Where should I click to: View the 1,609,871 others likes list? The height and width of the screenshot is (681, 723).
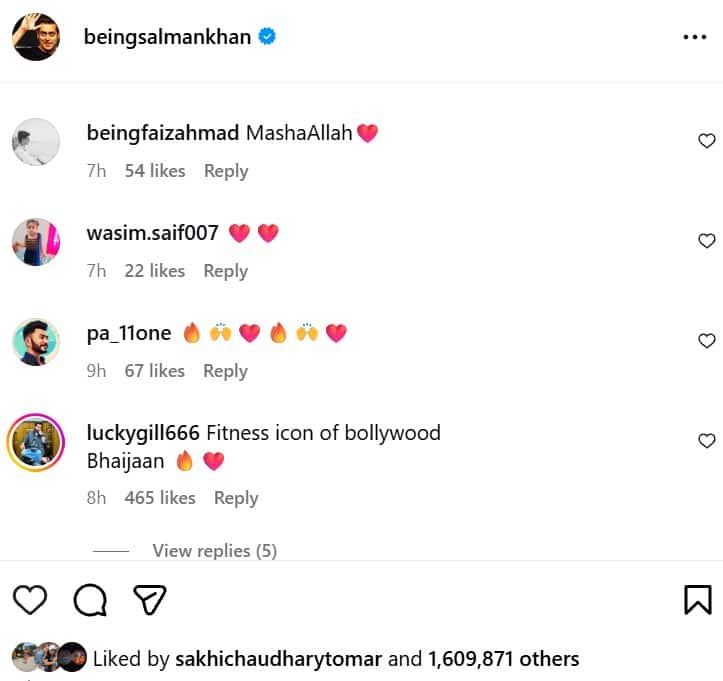503,659
